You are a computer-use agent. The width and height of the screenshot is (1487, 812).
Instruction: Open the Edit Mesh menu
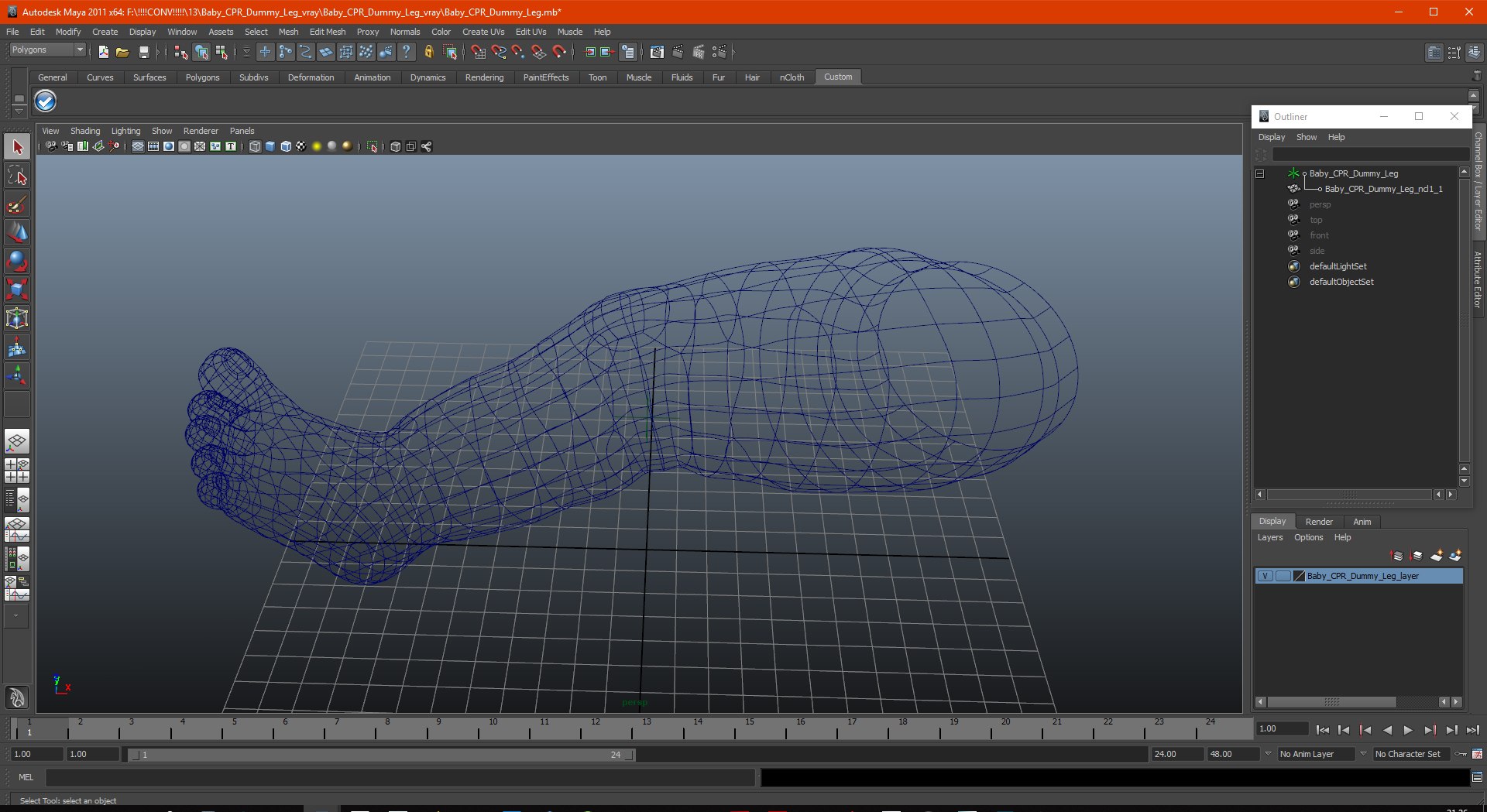click(327, 32)
